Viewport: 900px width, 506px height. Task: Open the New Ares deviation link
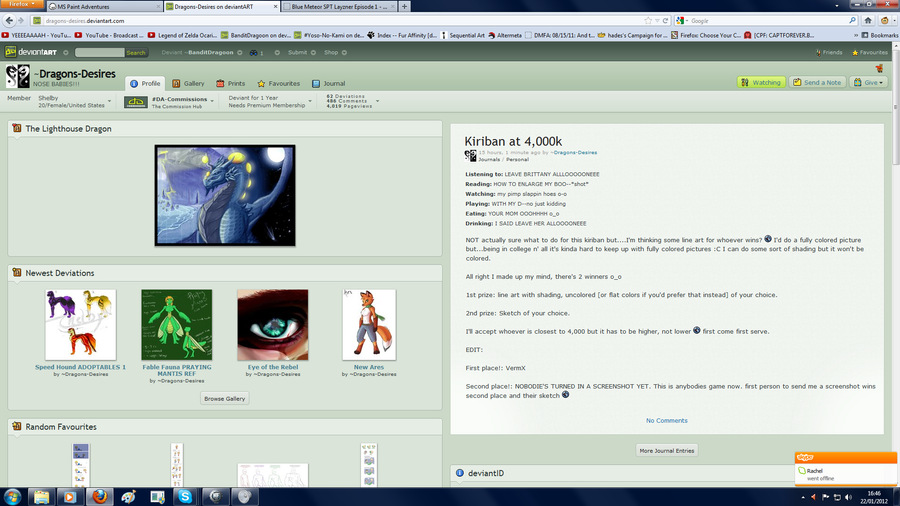(368, 367)
